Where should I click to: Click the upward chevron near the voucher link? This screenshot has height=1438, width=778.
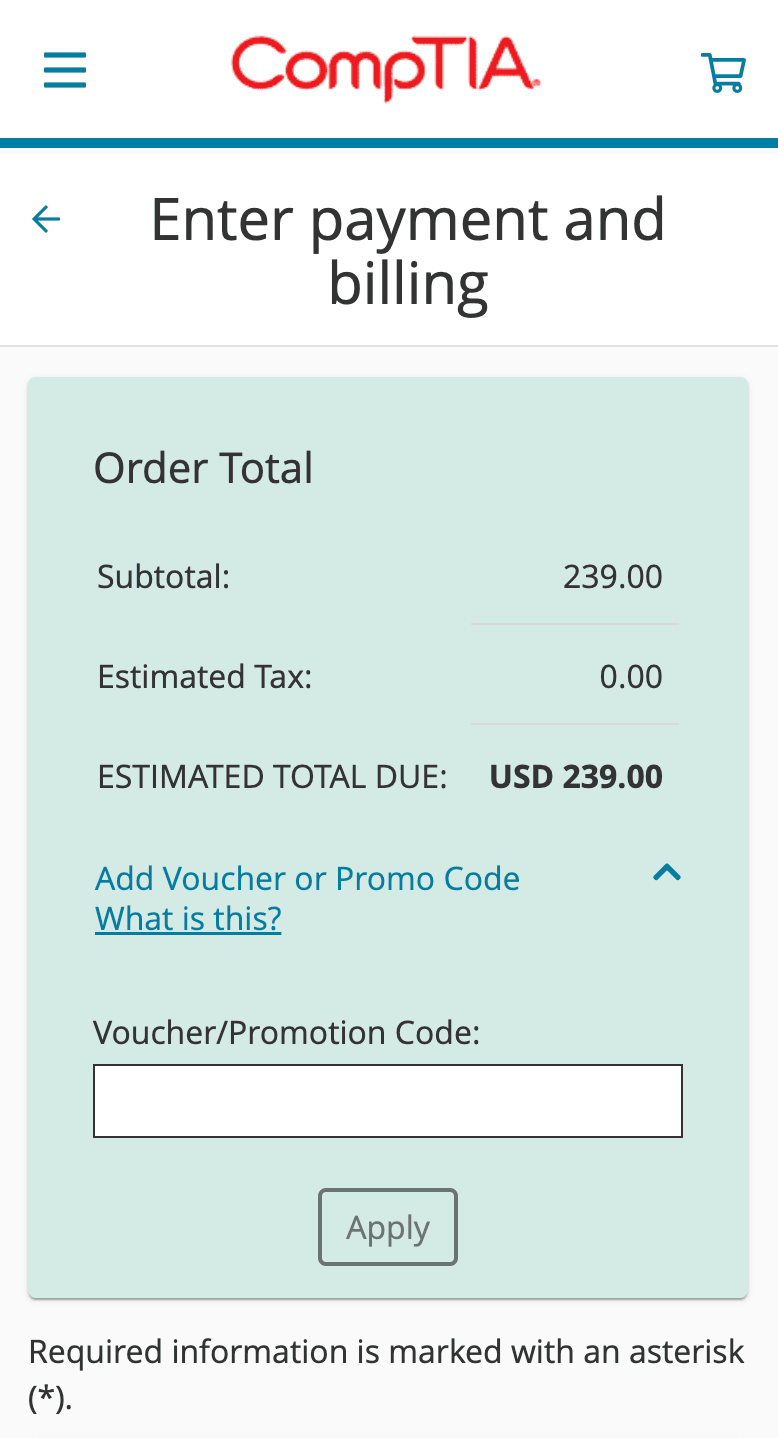click(x=667, y=873)
